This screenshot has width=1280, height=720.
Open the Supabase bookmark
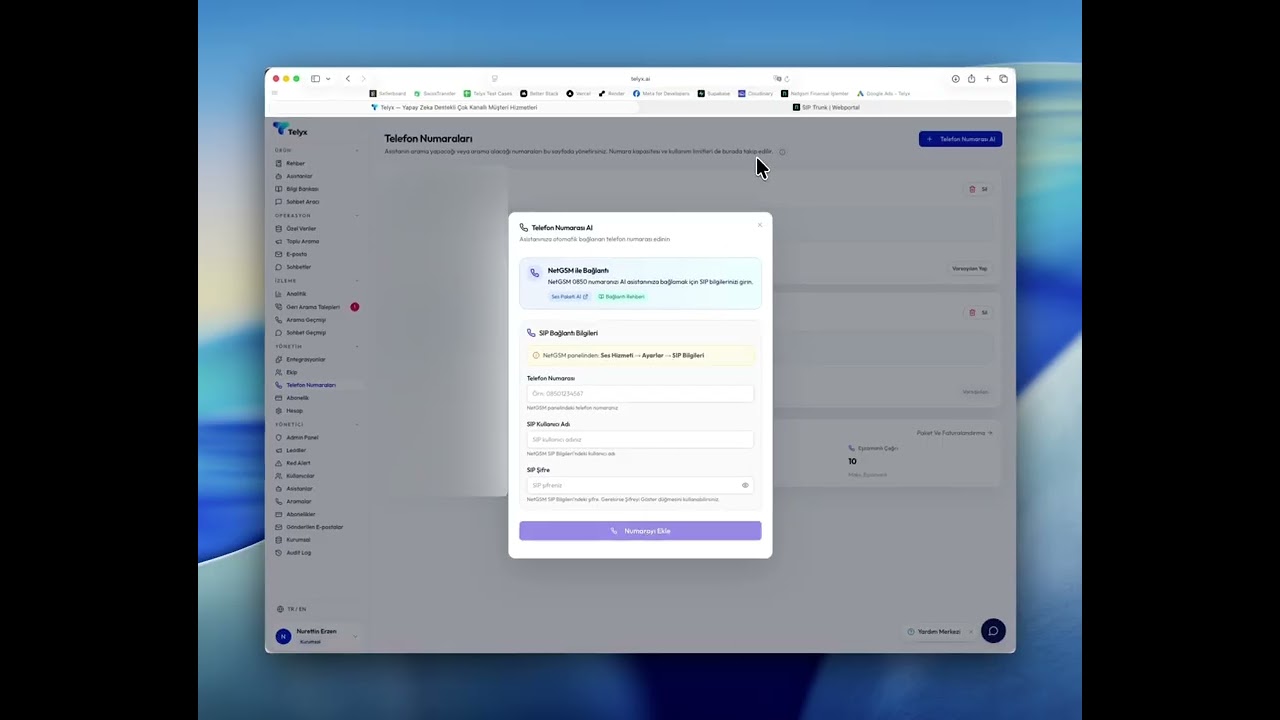[x=714, y=94]
